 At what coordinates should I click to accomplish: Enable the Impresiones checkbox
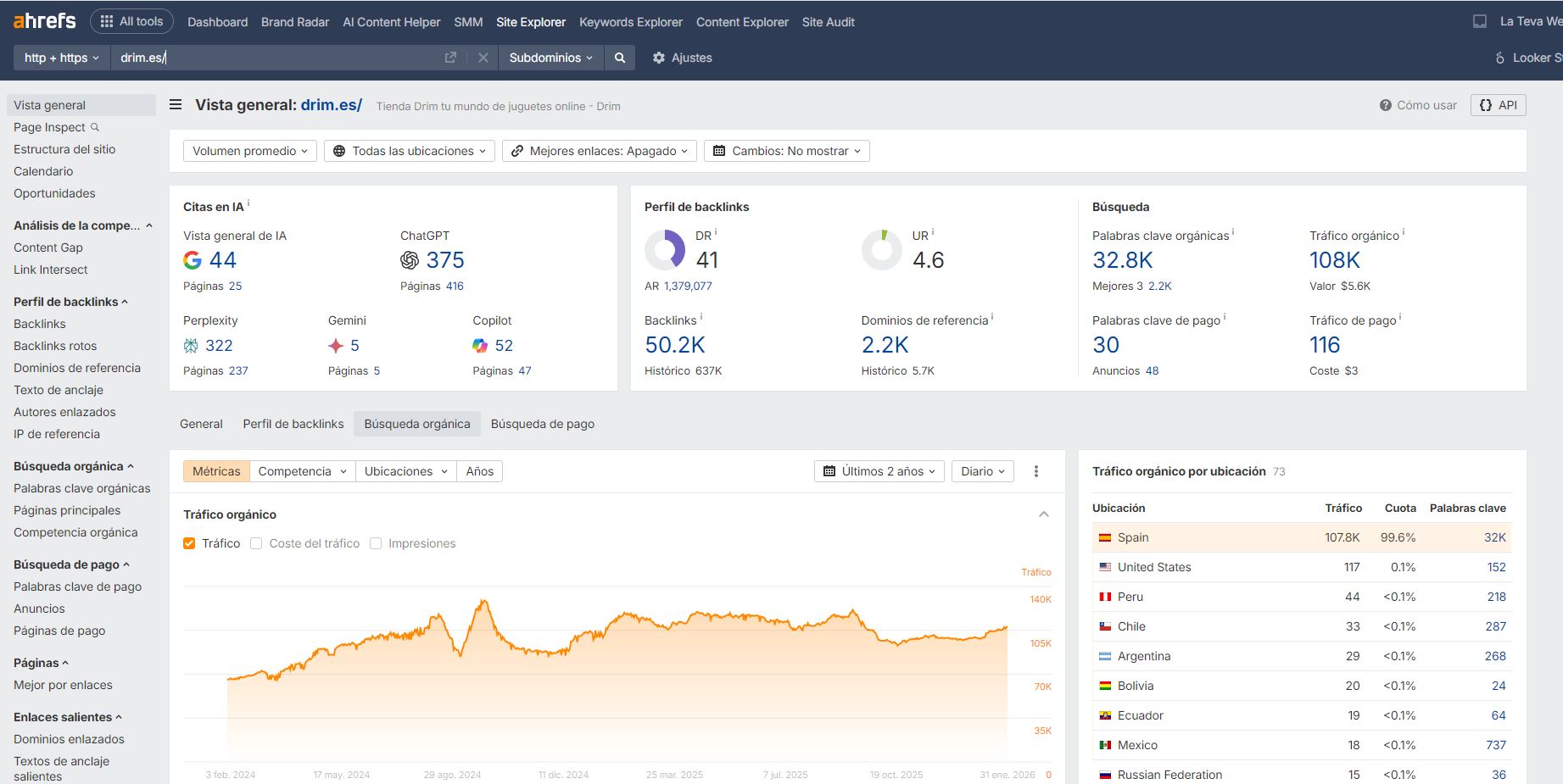376,543
